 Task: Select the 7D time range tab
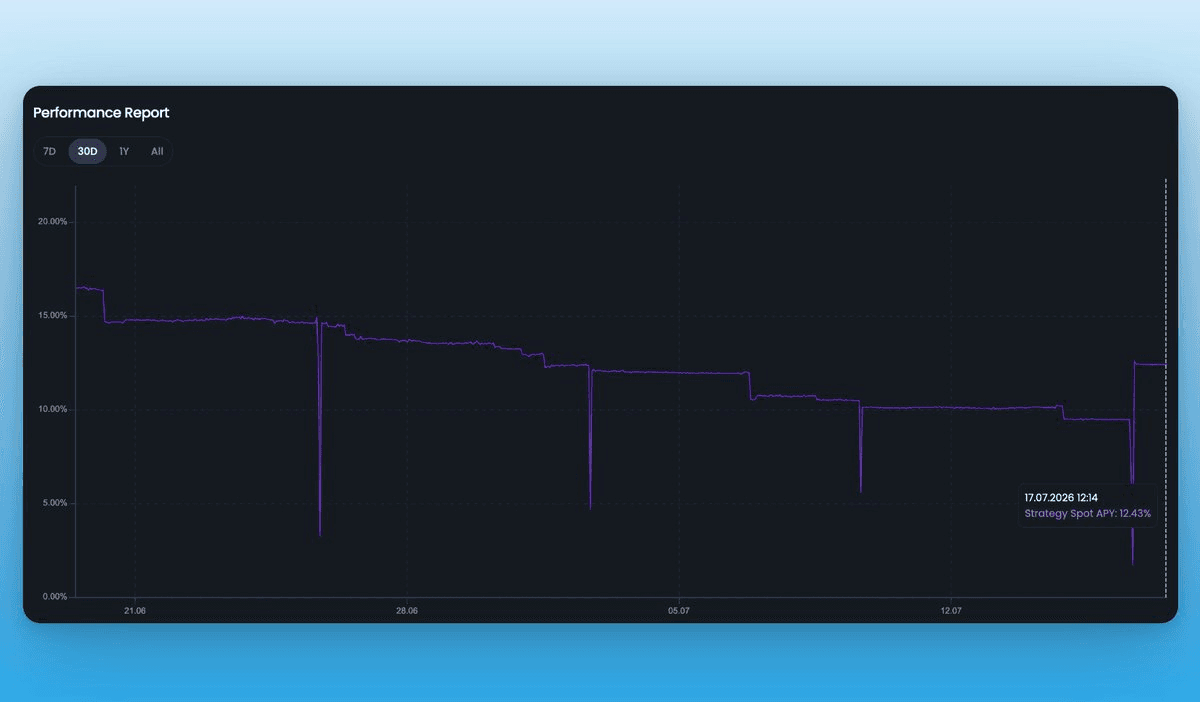[x=50, y=152]
